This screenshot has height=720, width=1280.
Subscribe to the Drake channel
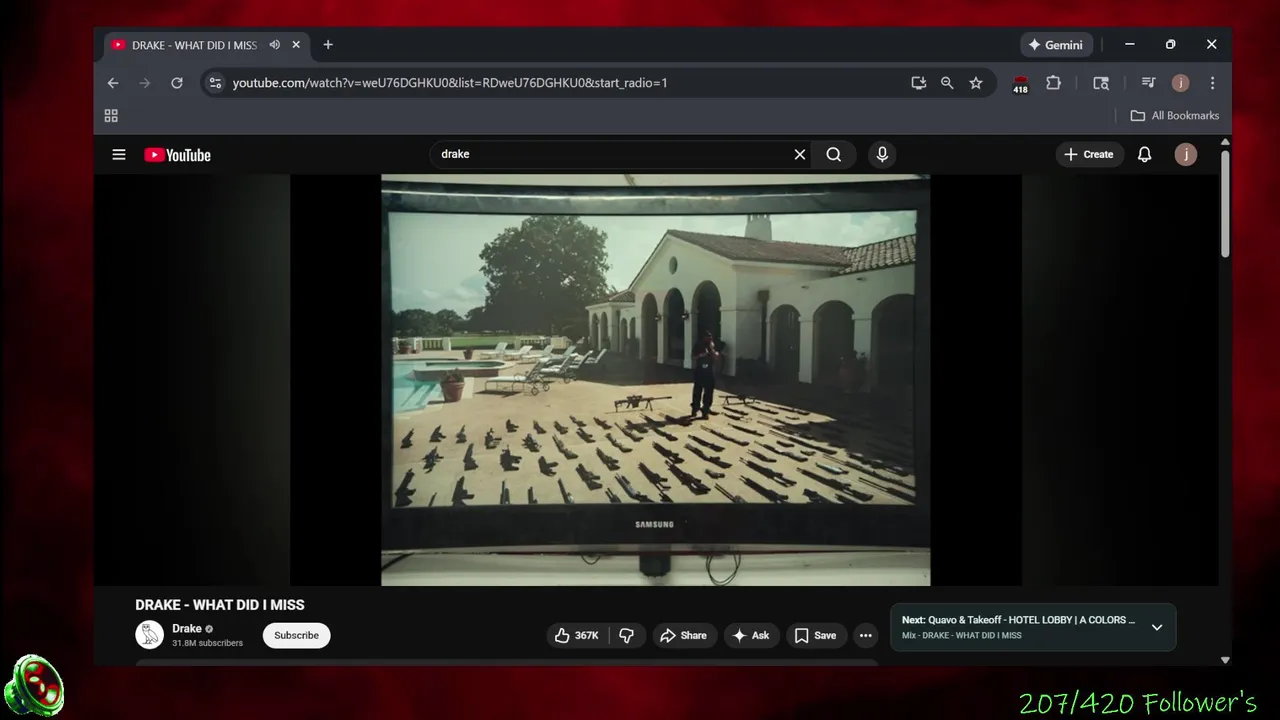pyautogui.click(x=297, y=635)
